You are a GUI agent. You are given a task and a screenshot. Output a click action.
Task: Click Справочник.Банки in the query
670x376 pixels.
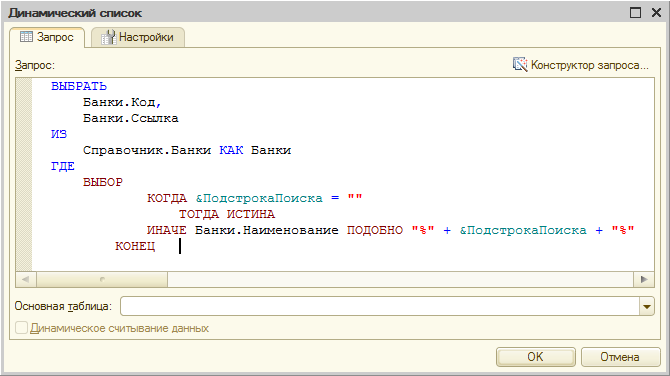[147, 150]
